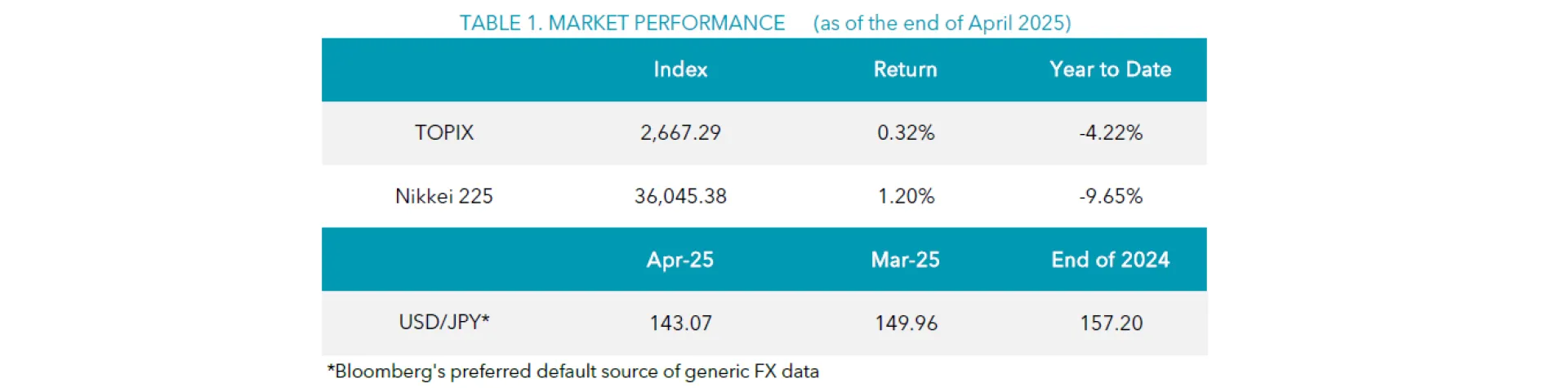Select the Index column header
Image resolution: width=1568 pixels, height=388 pixels.
tap(680, 69)
